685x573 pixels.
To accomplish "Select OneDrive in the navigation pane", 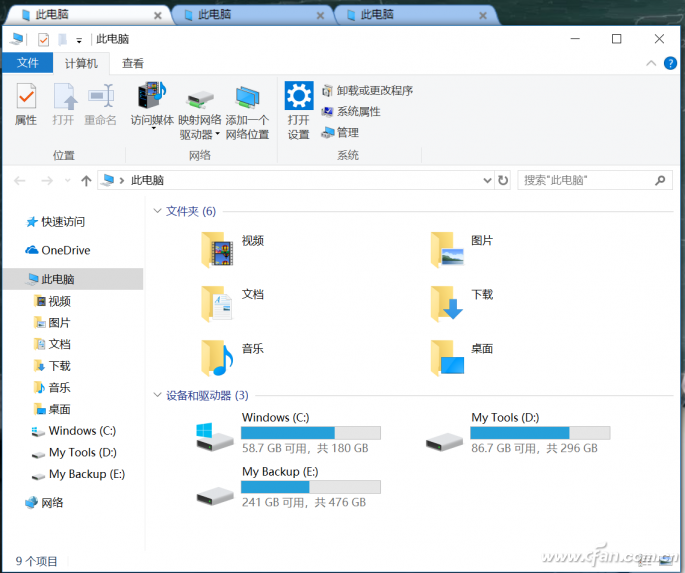I will (58, 250).
